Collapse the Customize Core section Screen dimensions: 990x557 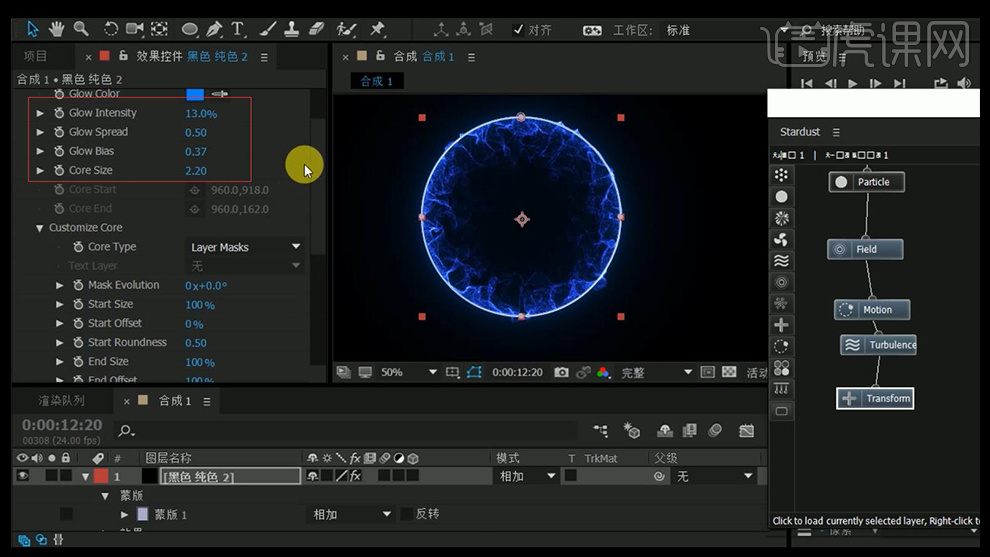tap(40, 228)
